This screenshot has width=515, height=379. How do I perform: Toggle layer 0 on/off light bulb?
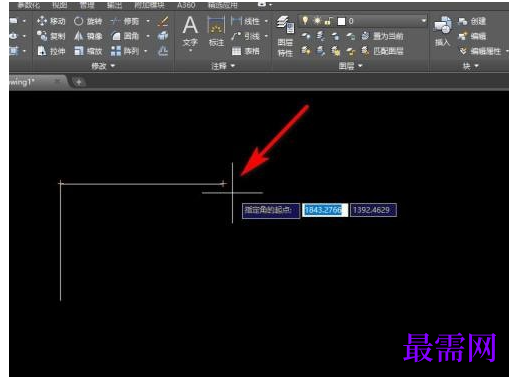[305, 21]
